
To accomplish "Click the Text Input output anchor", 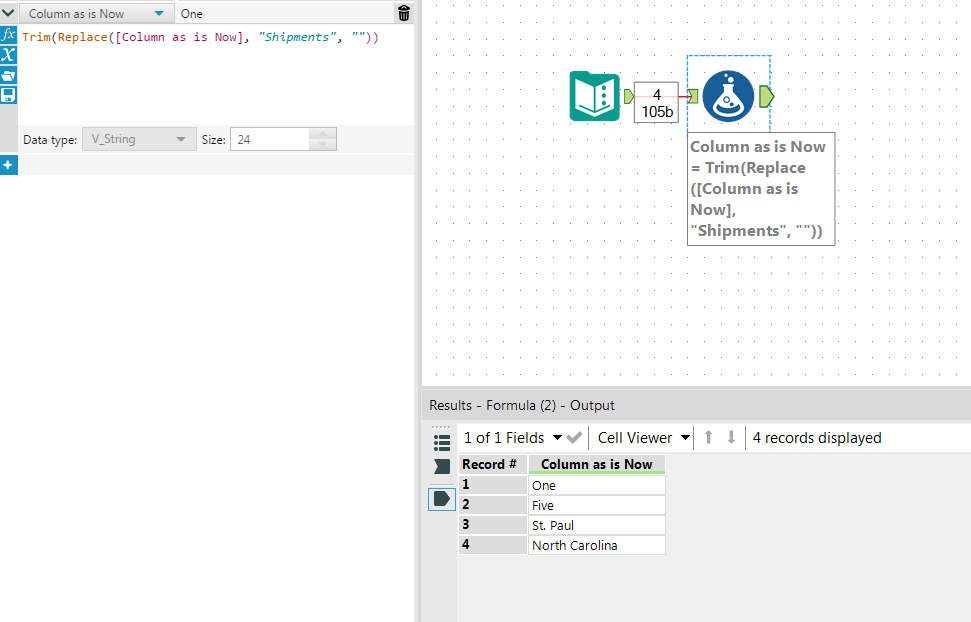I will (x=628, y=96).
